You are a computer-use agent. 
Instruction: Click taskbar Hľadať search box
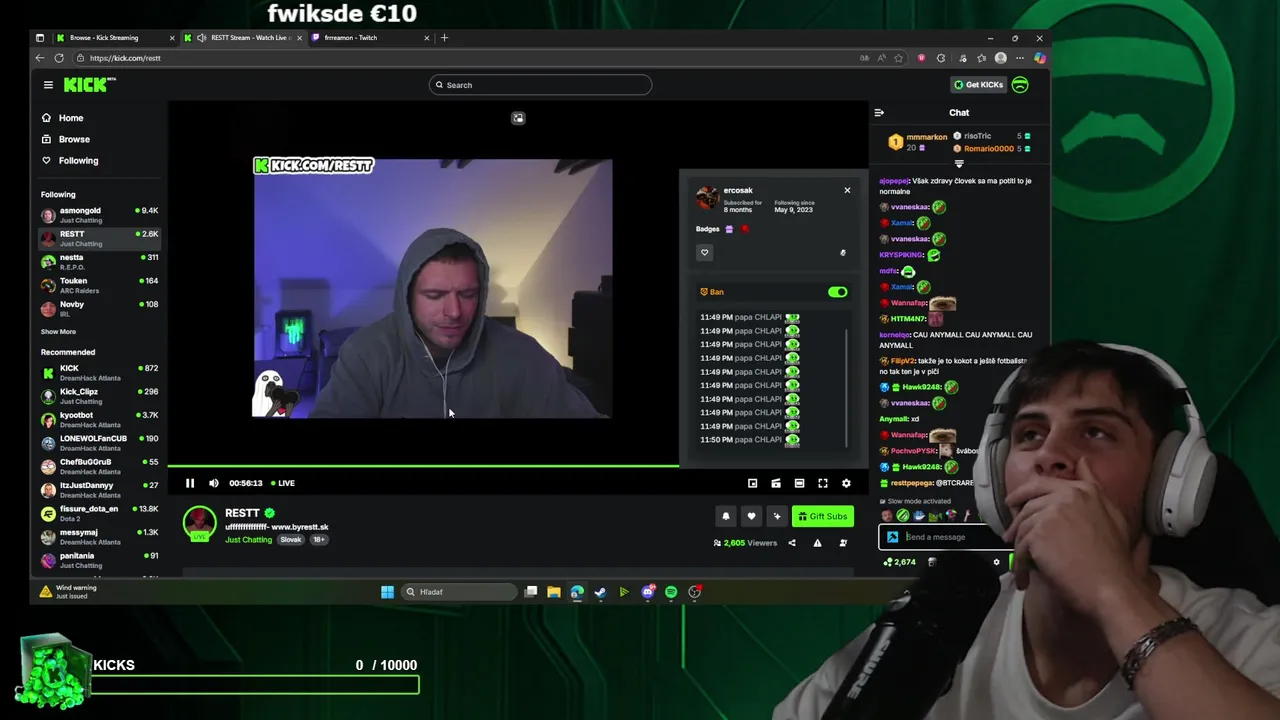coord(460,592)
